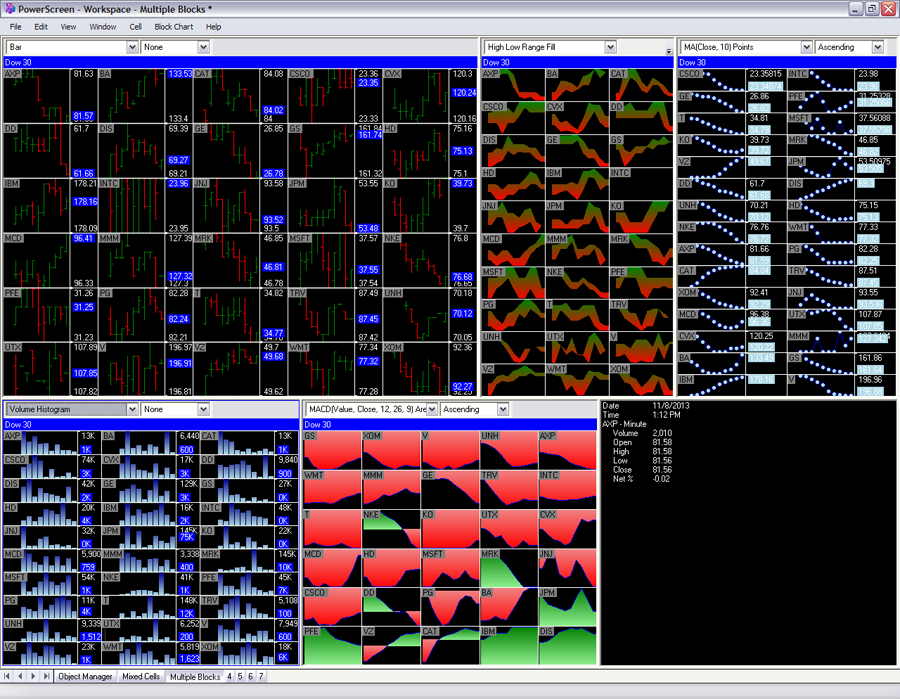
Task: Click small arrow beside High Low Range Fill
Action: [669, 50]
